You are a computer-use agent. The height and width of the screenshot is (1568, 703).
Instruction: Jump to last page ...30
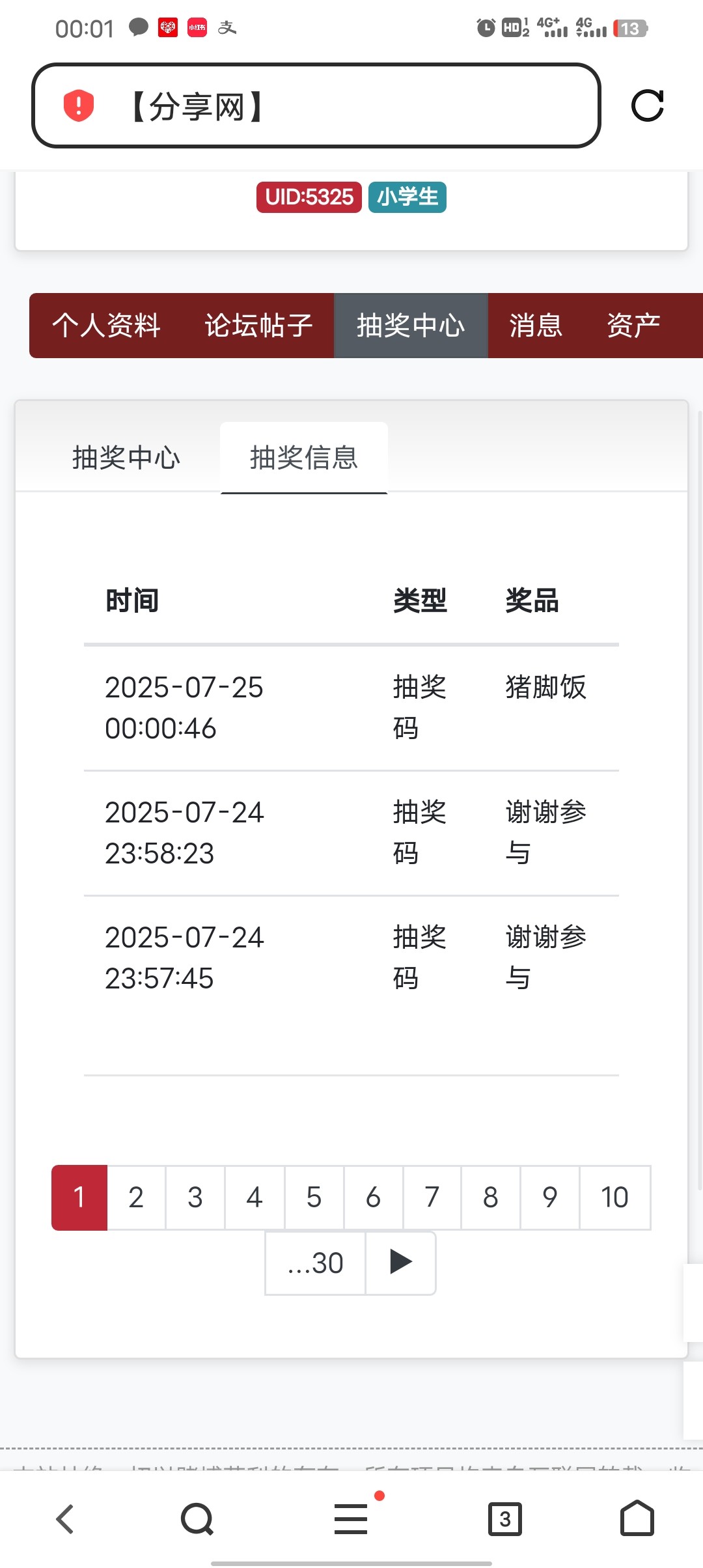point(316,1263)
